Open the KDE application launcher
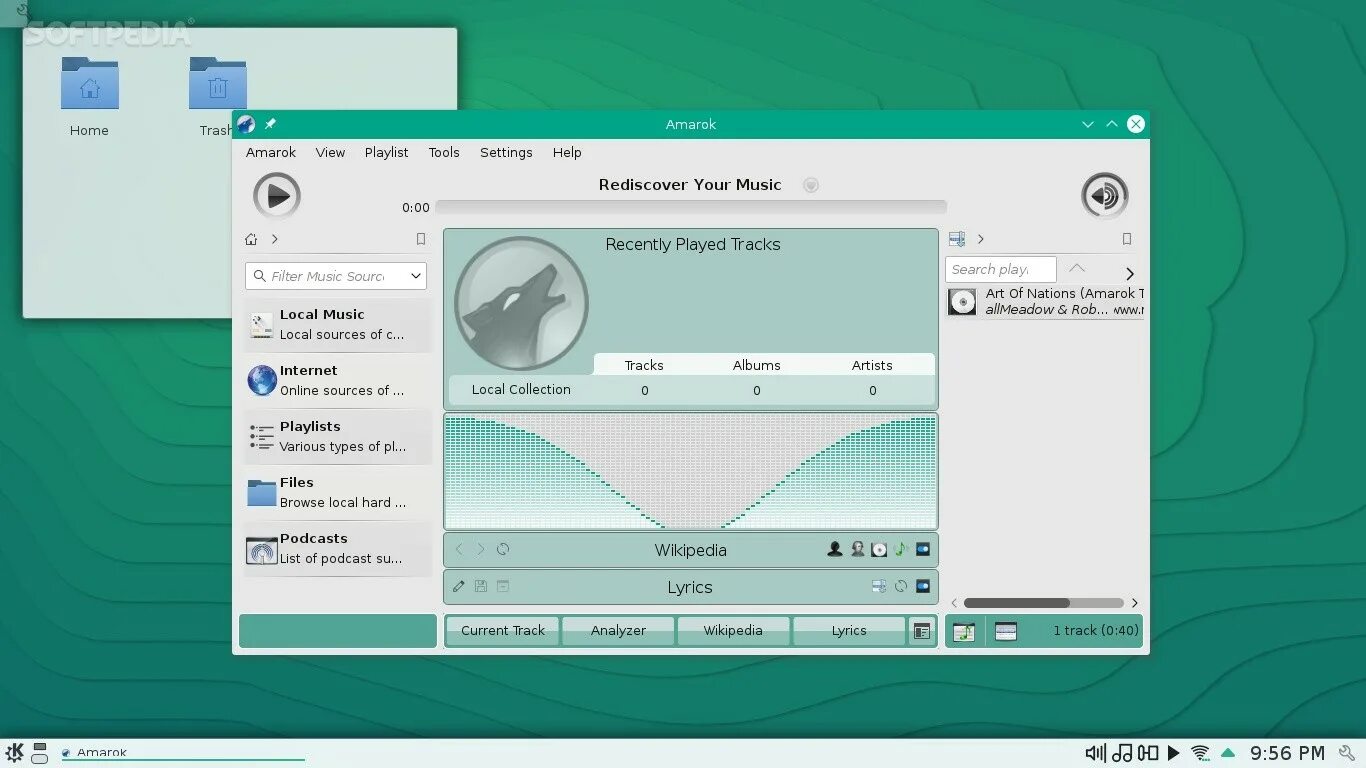Image resolution: width=1366 pixels, height=768 pixels. 14,752
